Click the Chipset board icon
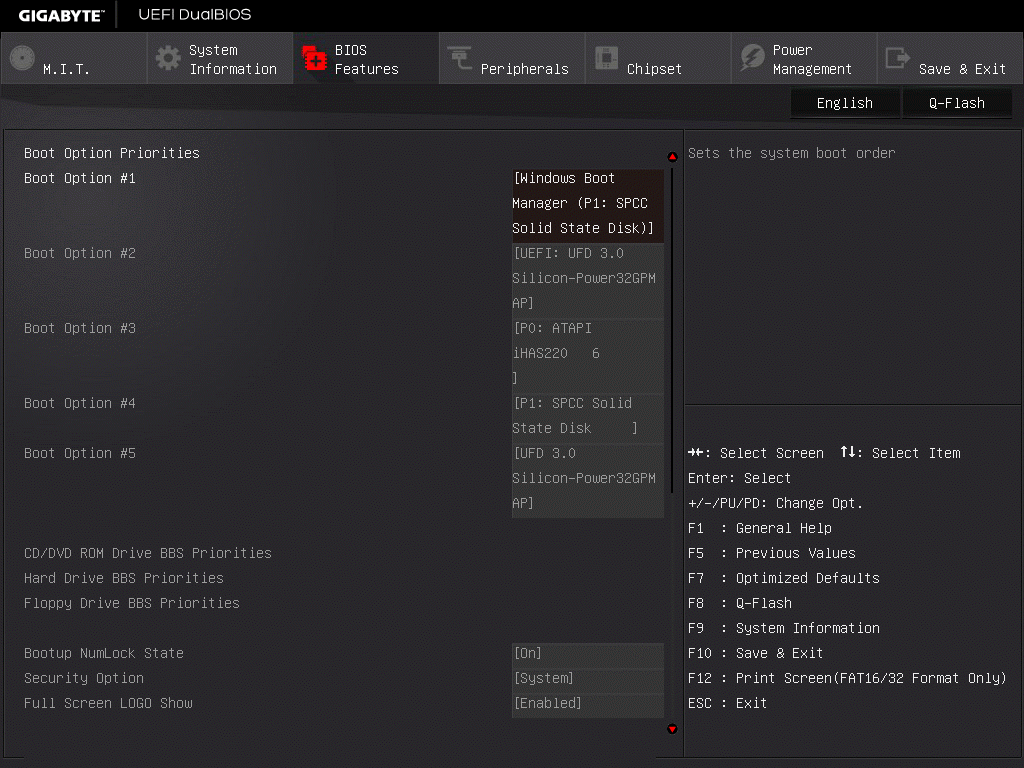 pyautogui.click(x=606, y=57)
